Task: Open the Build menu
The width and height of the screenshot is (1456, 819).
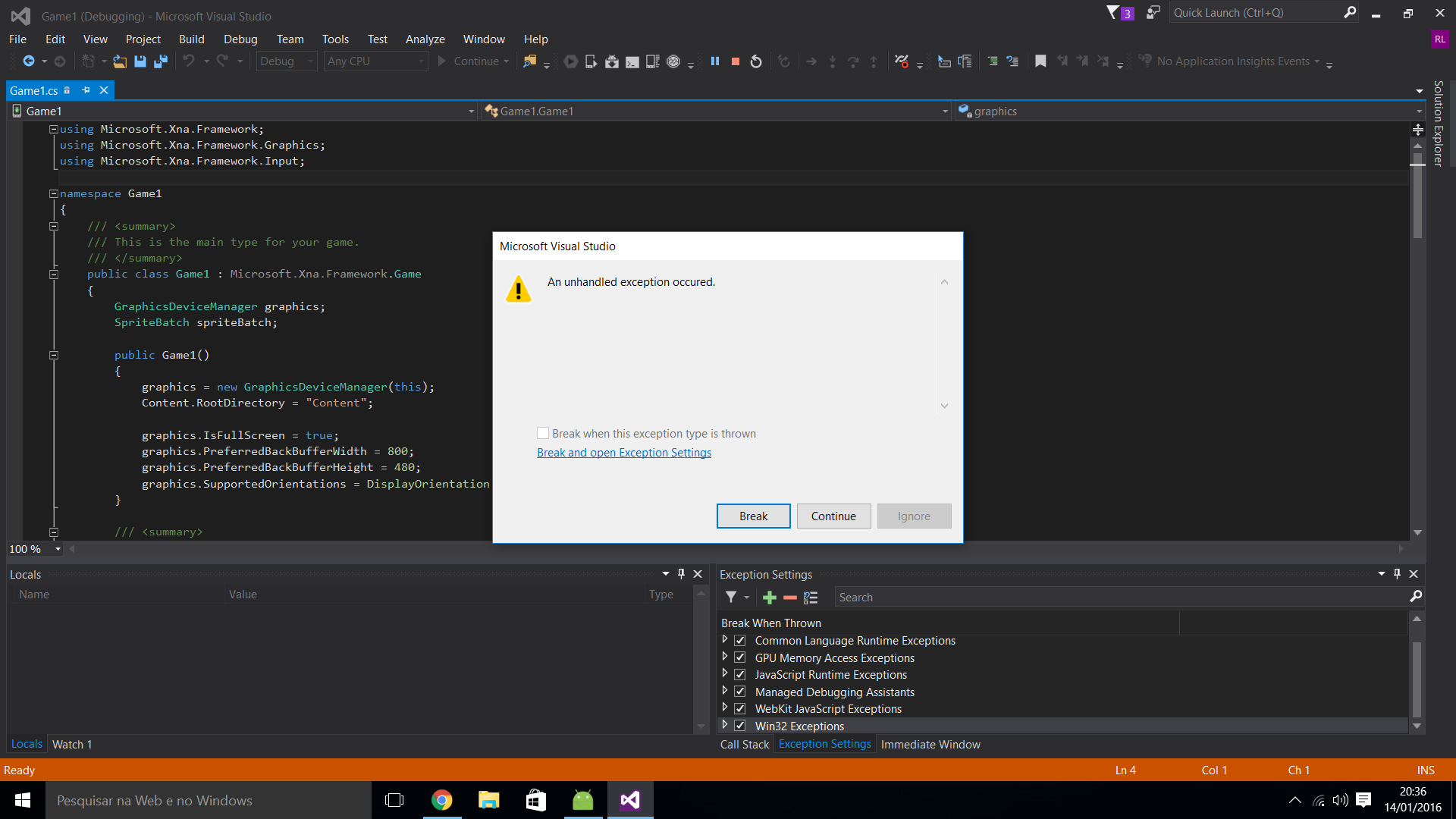Action: [192, 39]
